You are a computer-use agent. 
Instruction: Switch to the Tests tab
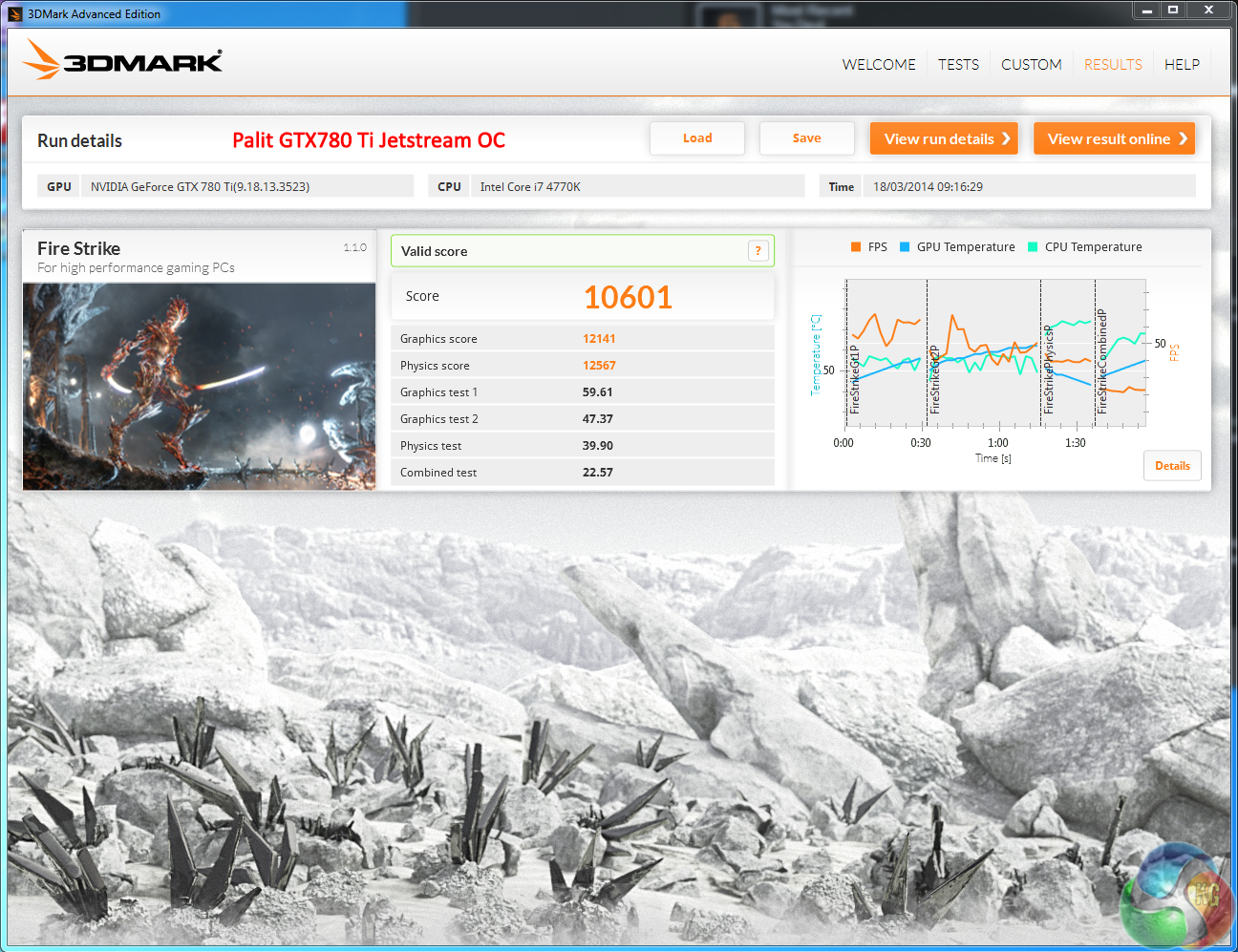[x=958, y=65]
